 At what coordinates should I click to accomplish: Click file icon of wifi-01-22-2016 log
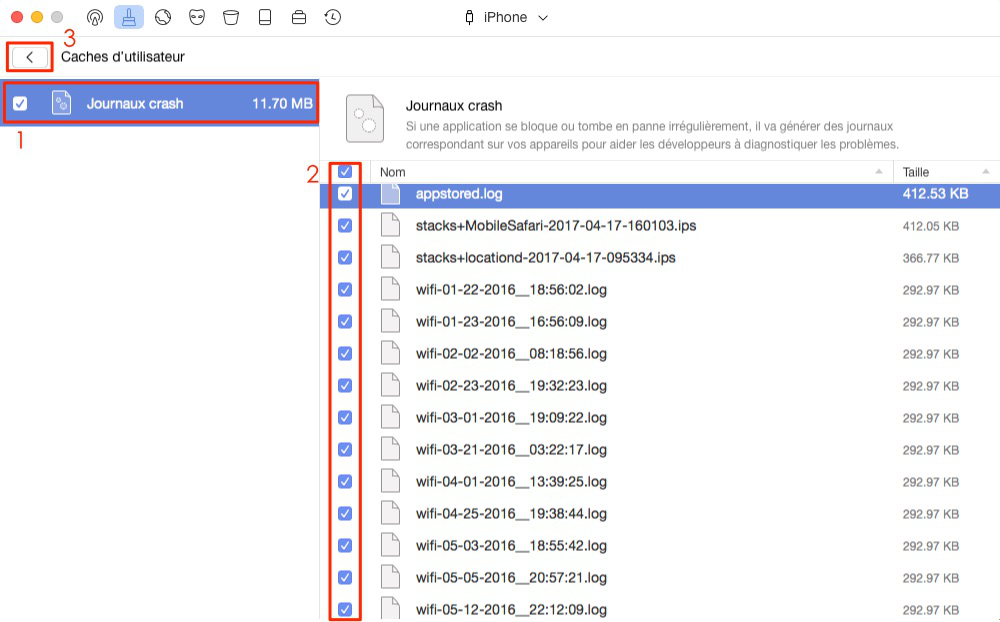click(x=390, y=289)
